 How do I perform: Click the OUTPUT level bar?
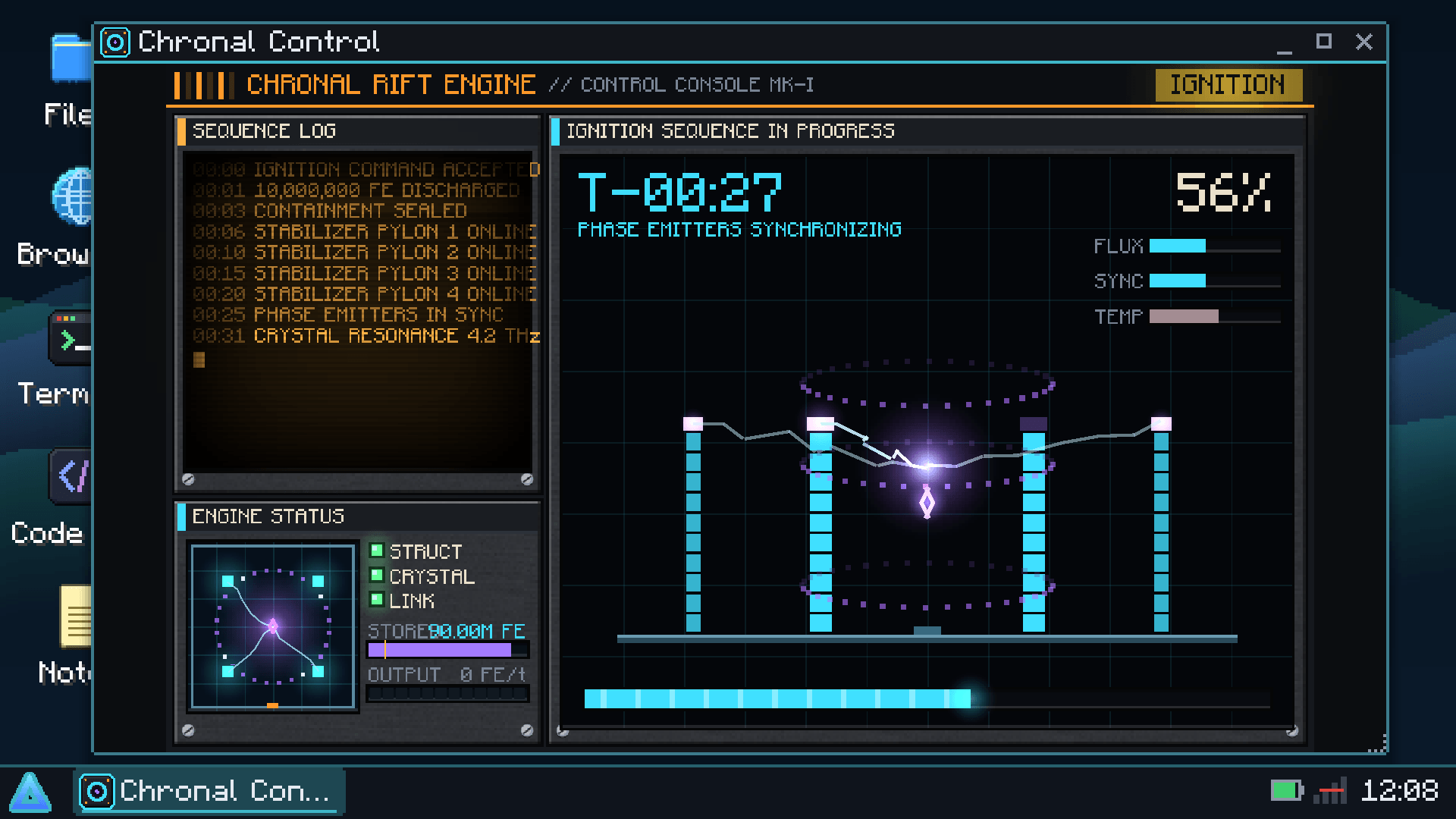click(x=447, y=693)
